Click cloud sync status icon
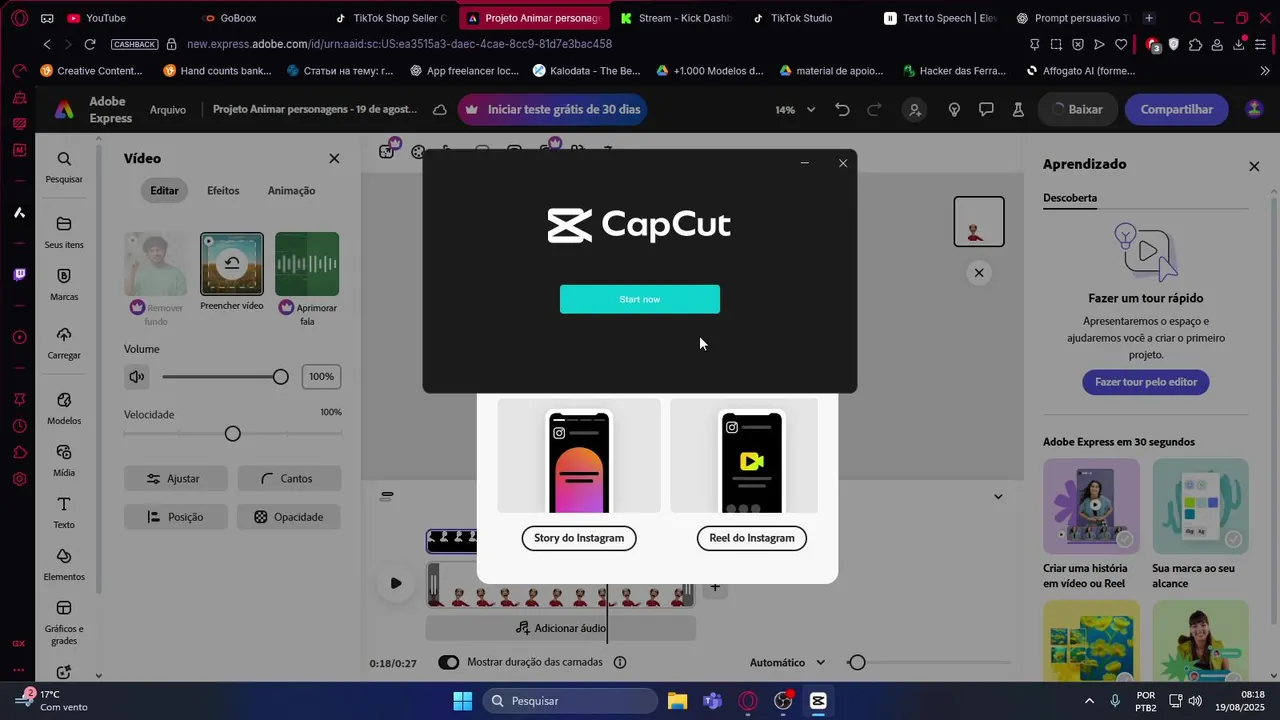 pyautogui.click(x=440, y=110)
